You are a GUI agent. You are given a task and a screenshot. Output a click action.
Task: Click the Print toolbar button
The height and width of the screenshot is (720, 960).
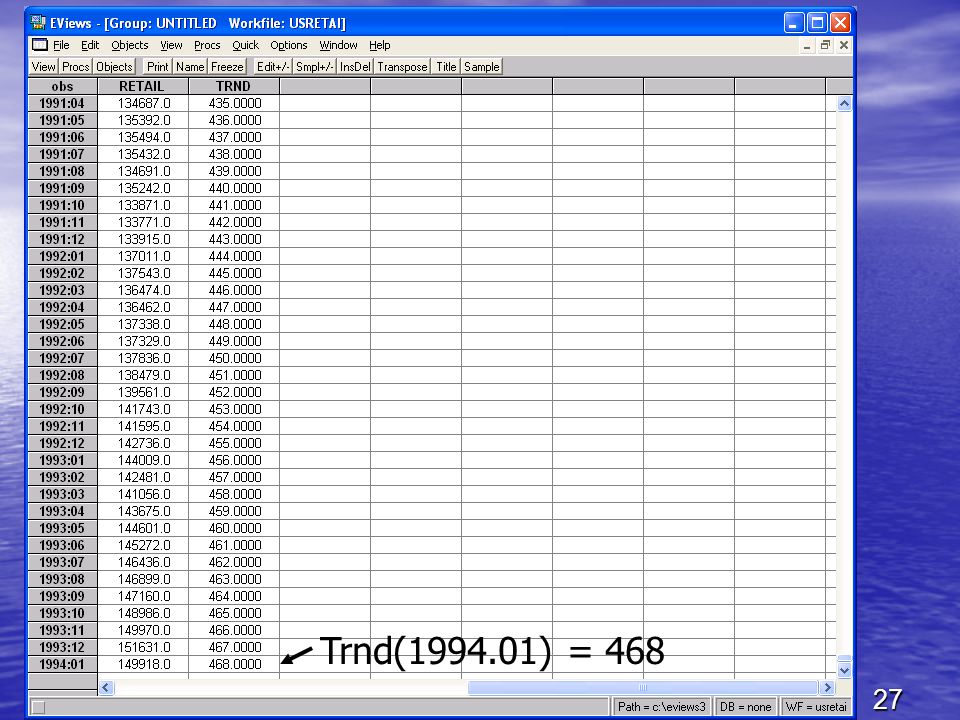[x=157, y=67]
